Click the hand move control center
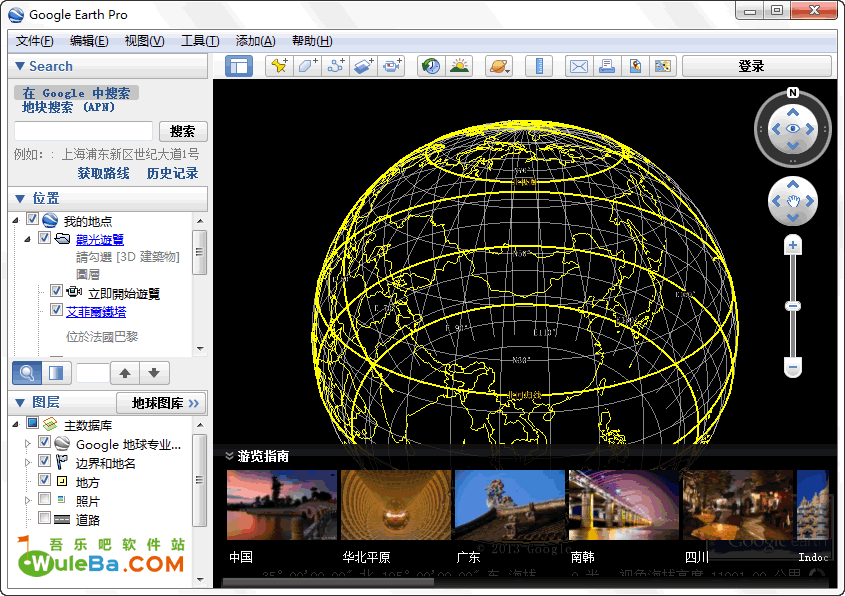The image size is (845, 596). [793, 201]
